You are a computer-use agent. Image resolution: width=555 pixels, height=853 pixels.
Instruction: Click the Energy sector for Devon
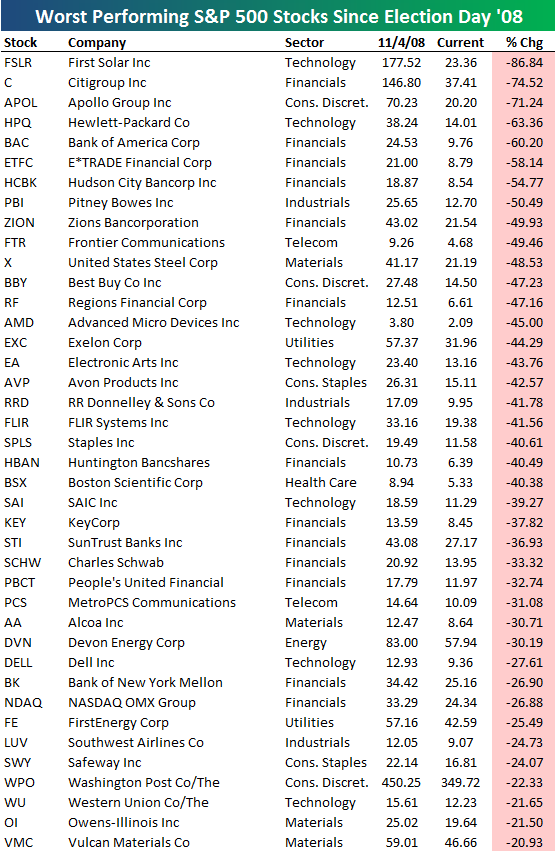point(306,643)
